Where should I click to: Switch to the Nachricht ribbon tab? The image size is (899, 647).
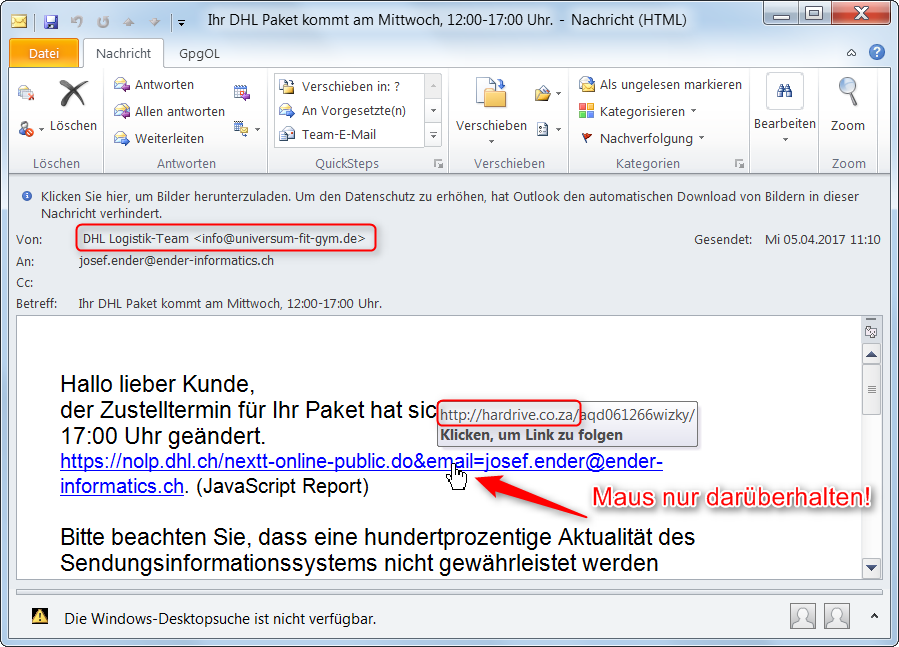pos(123,53)
